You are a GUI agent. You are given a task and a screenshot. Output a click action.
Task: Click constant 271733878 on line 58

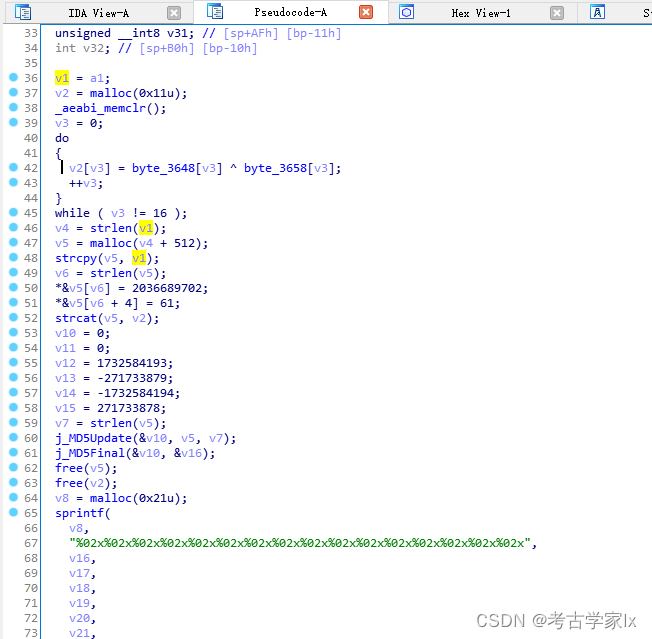tap(128, 408)
